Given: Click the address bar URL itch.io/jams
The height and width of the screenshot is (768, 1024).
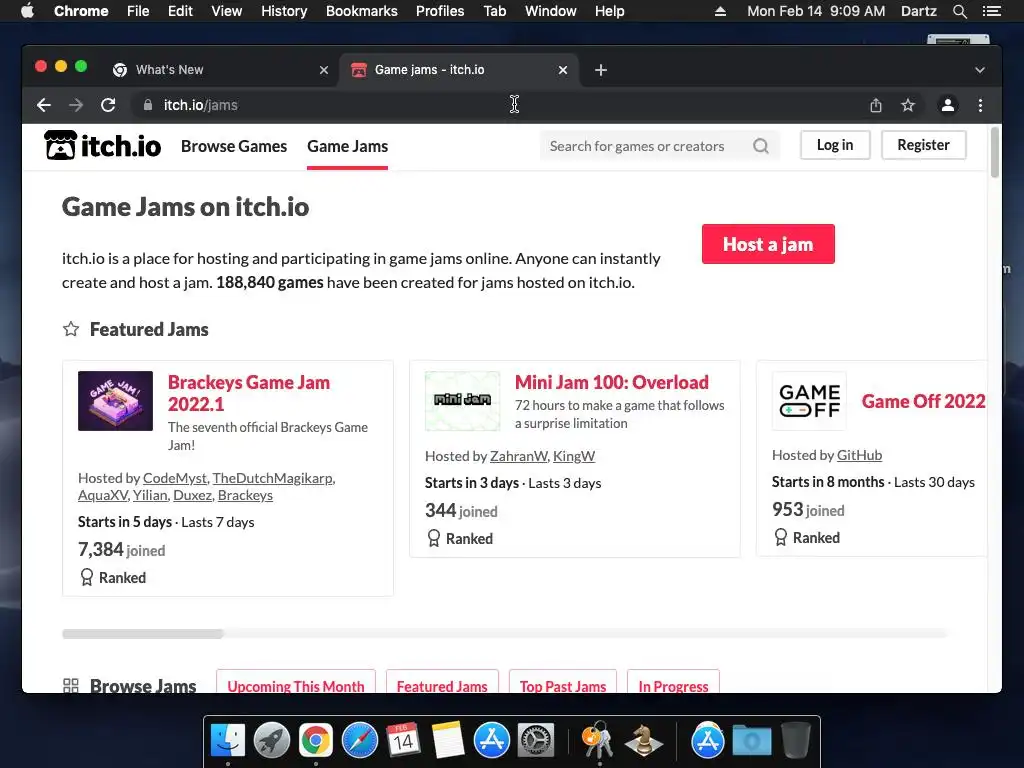Looking at the screenshot, I should pos(200,105).
